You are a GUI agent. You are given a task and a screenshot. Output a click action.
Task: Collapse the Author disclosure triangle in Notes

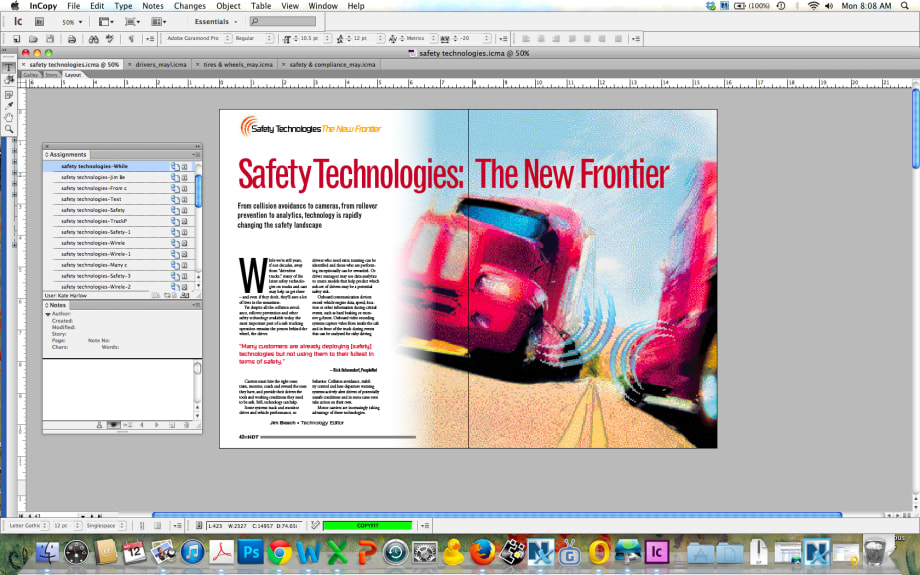[x=48, y=314]
